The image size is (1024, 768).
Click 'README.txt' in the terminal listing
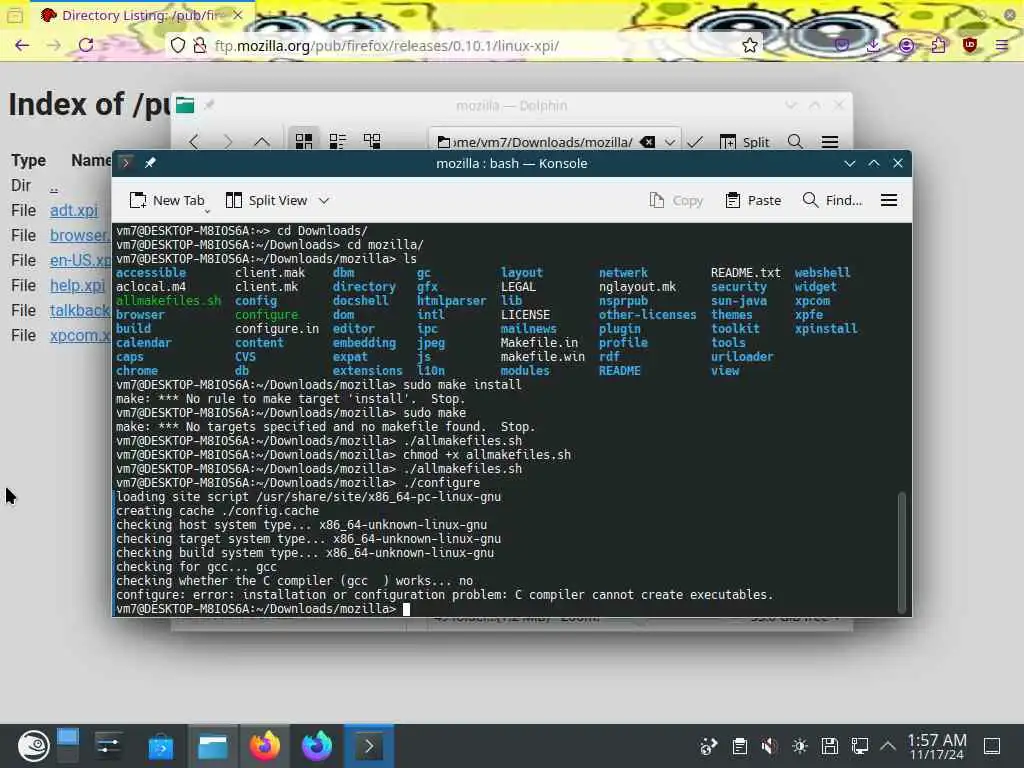click(x=746, y=272)
